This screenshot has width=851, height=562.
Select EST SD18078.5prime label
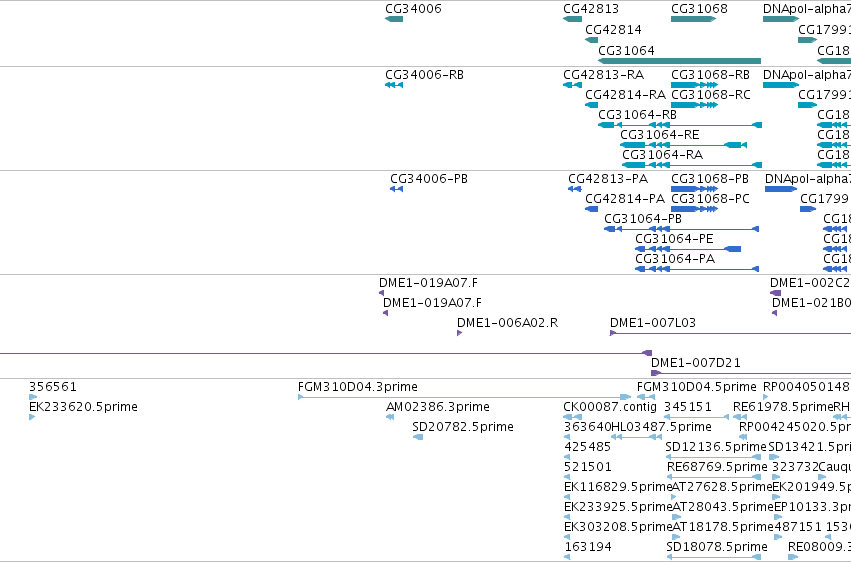point(717,547)
